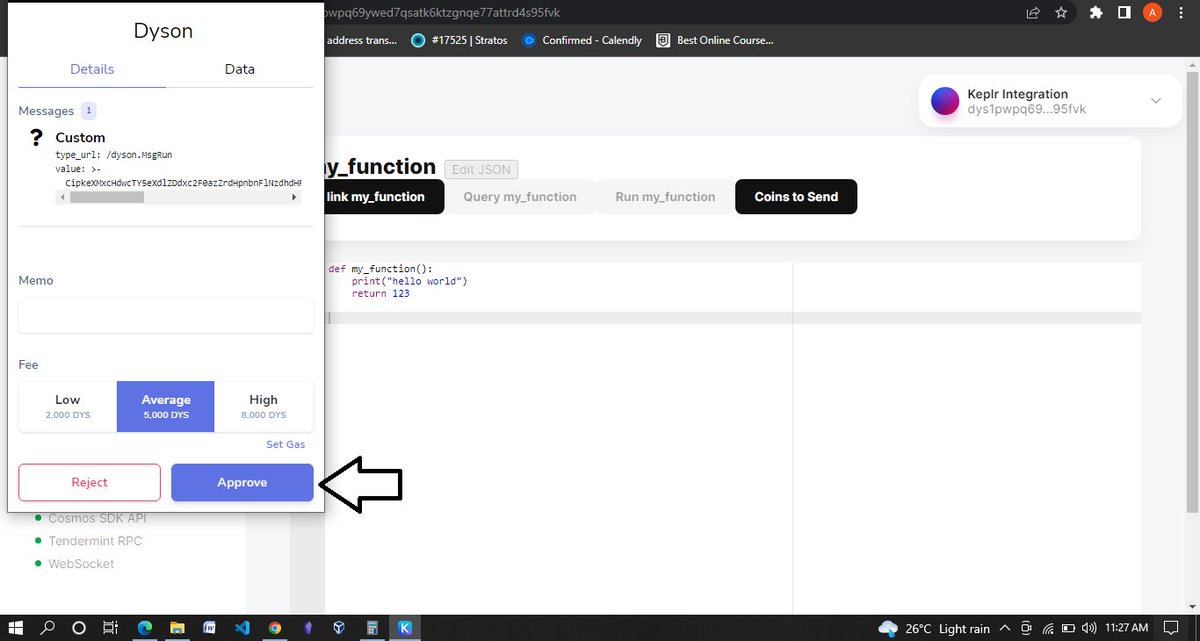Open Word from the taskbar

click(x=210, y=628)
